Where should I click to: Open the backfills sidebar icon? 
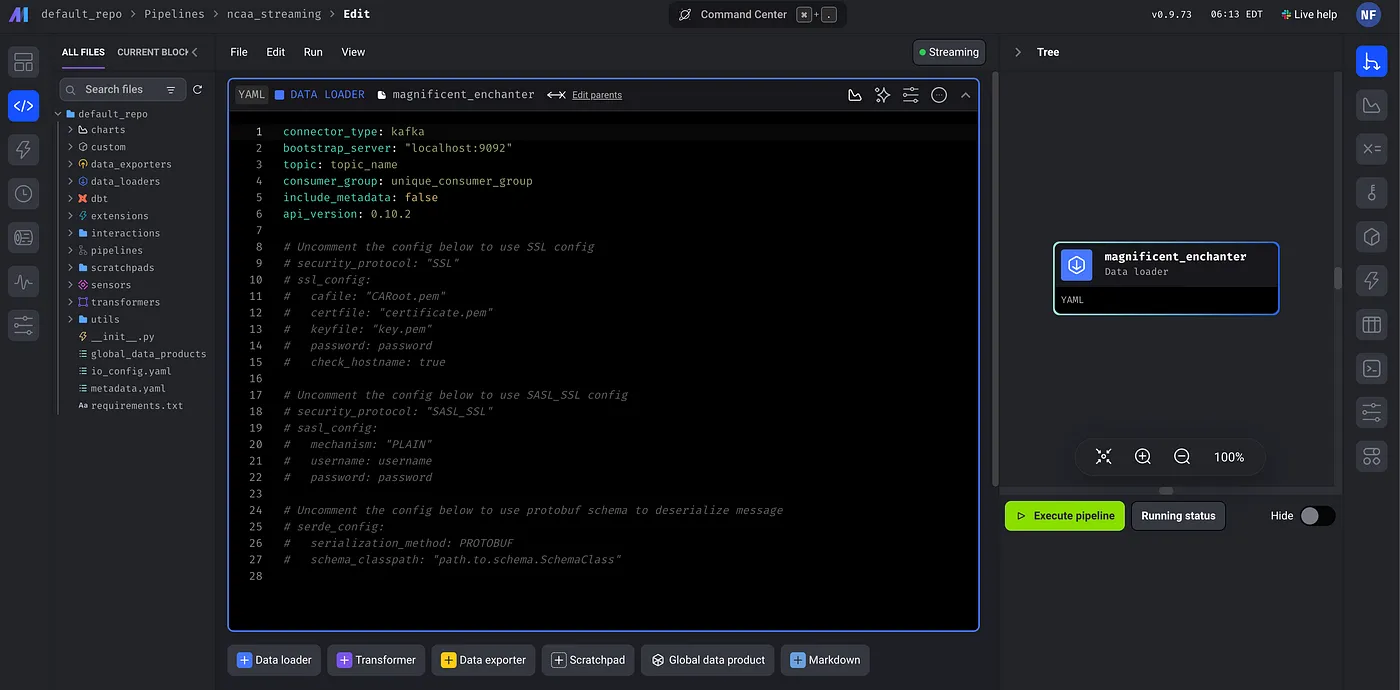click(23, 237)
